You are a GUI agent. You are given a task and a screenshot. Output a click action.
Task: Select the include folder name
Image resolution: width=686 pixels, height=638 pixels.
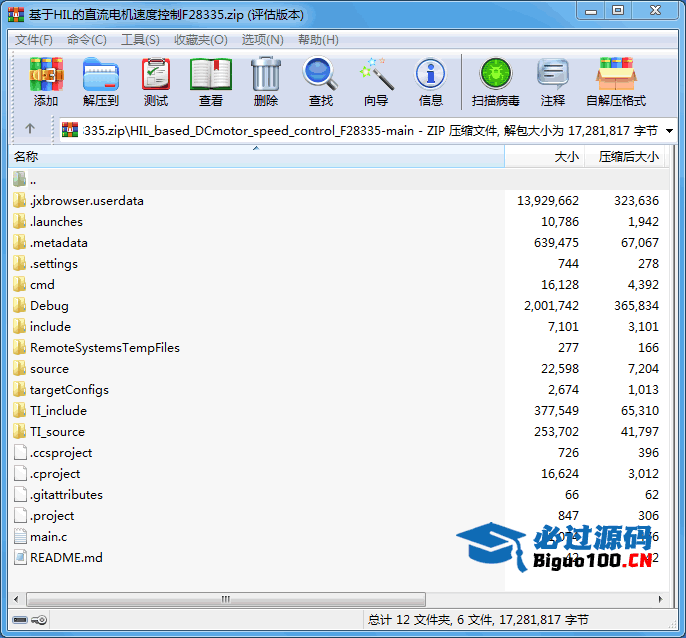pyautogui.click(x=50, y=327)
